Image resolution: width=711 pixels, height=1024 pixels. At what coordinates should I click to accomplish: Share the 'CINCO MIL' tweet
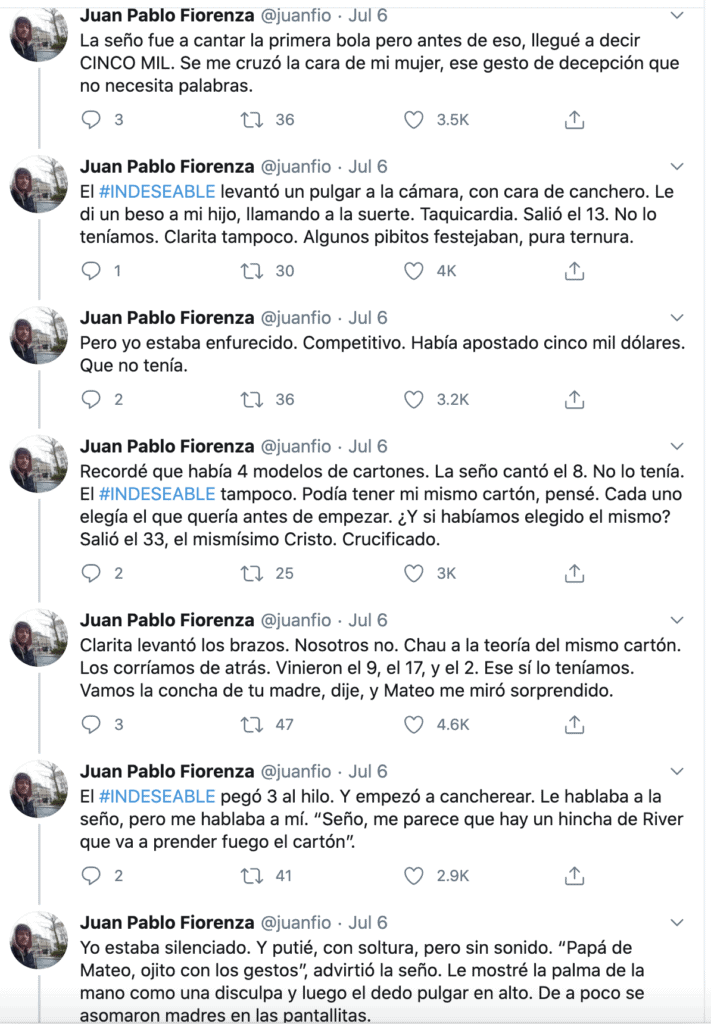pyautogui.click(x=574, y=120)
